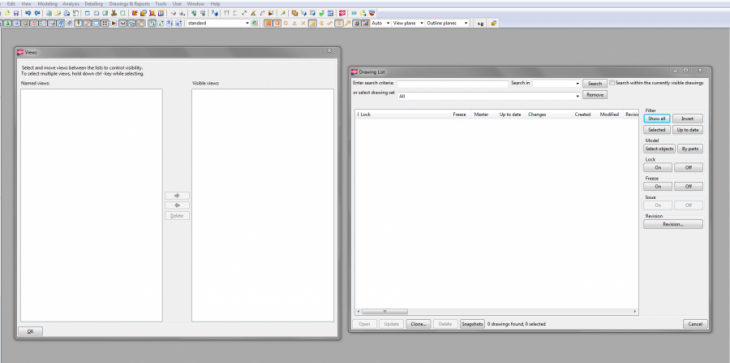730x363 pixels.
Task: Click the red Tekla-style icon in top toolbar
Action: pos(342,13)
